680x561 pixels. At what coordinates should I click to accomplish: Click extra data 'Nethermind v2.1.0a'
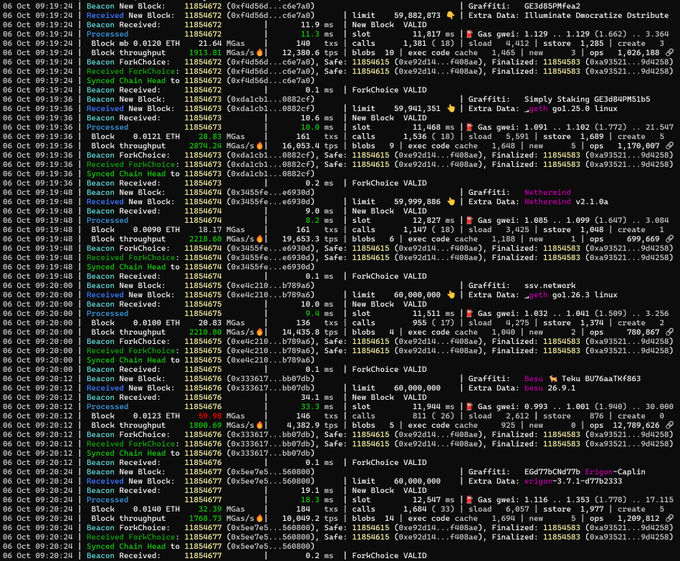click(566, 202)
